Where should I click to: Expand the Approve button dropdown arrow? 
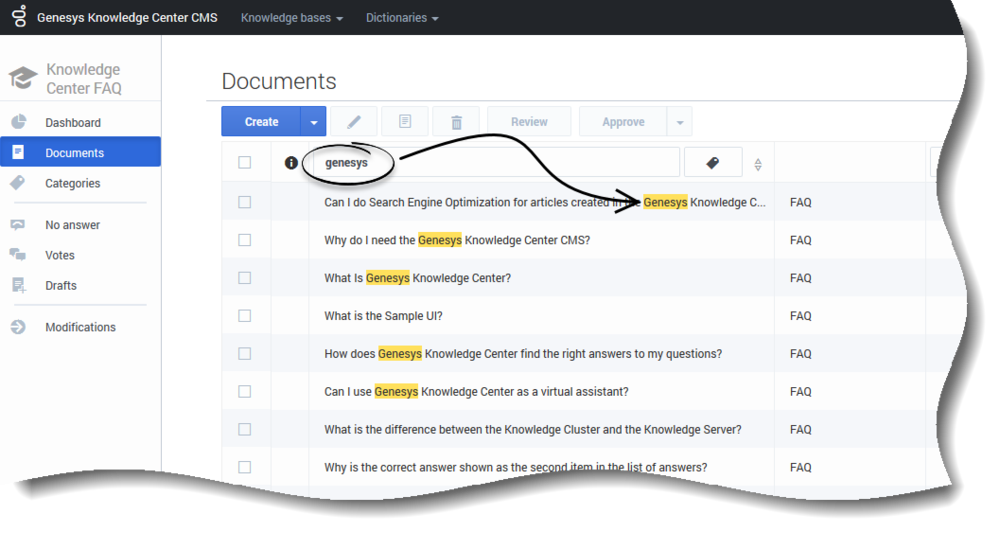[680, 121]
